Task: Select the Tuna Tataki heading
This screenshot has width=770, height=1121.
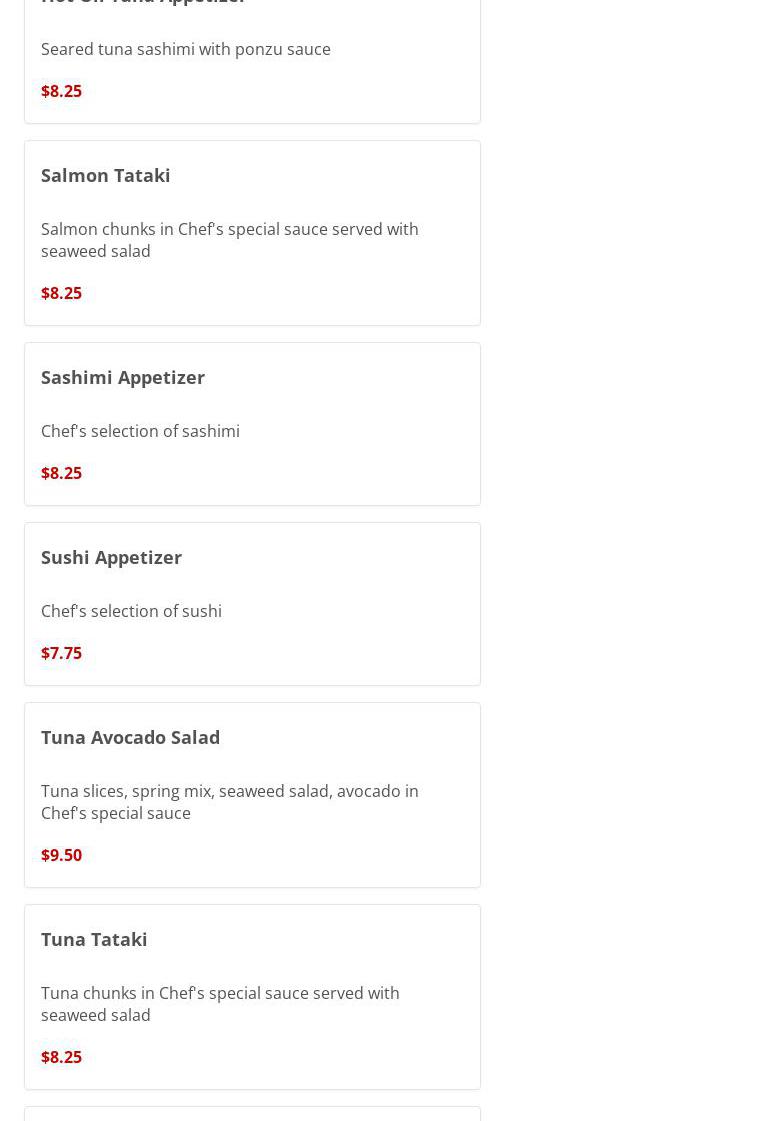Action: coord(94,939)
